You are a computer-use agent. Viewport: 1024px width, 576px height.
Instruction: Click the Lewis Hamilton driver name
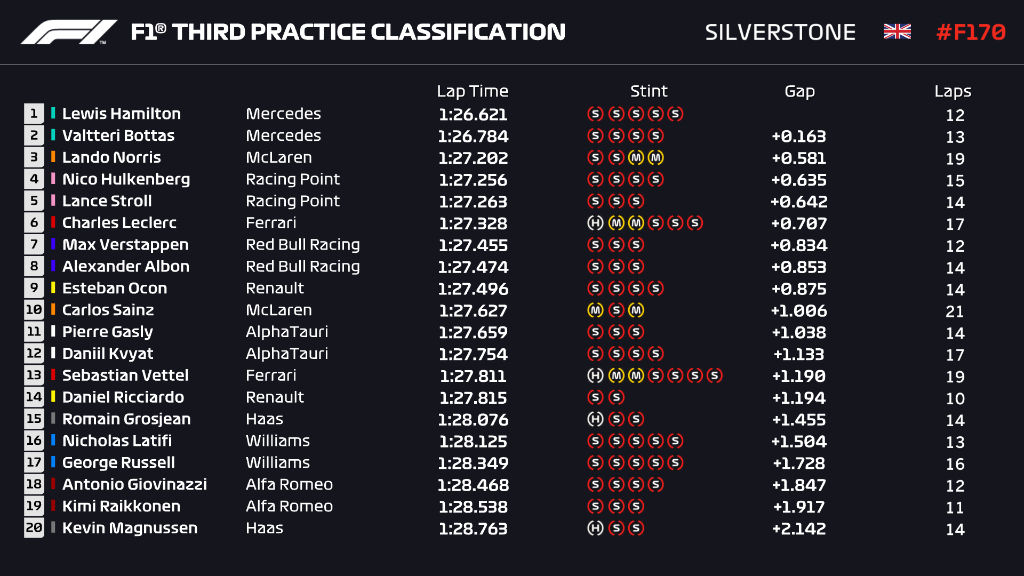[121, 114]
